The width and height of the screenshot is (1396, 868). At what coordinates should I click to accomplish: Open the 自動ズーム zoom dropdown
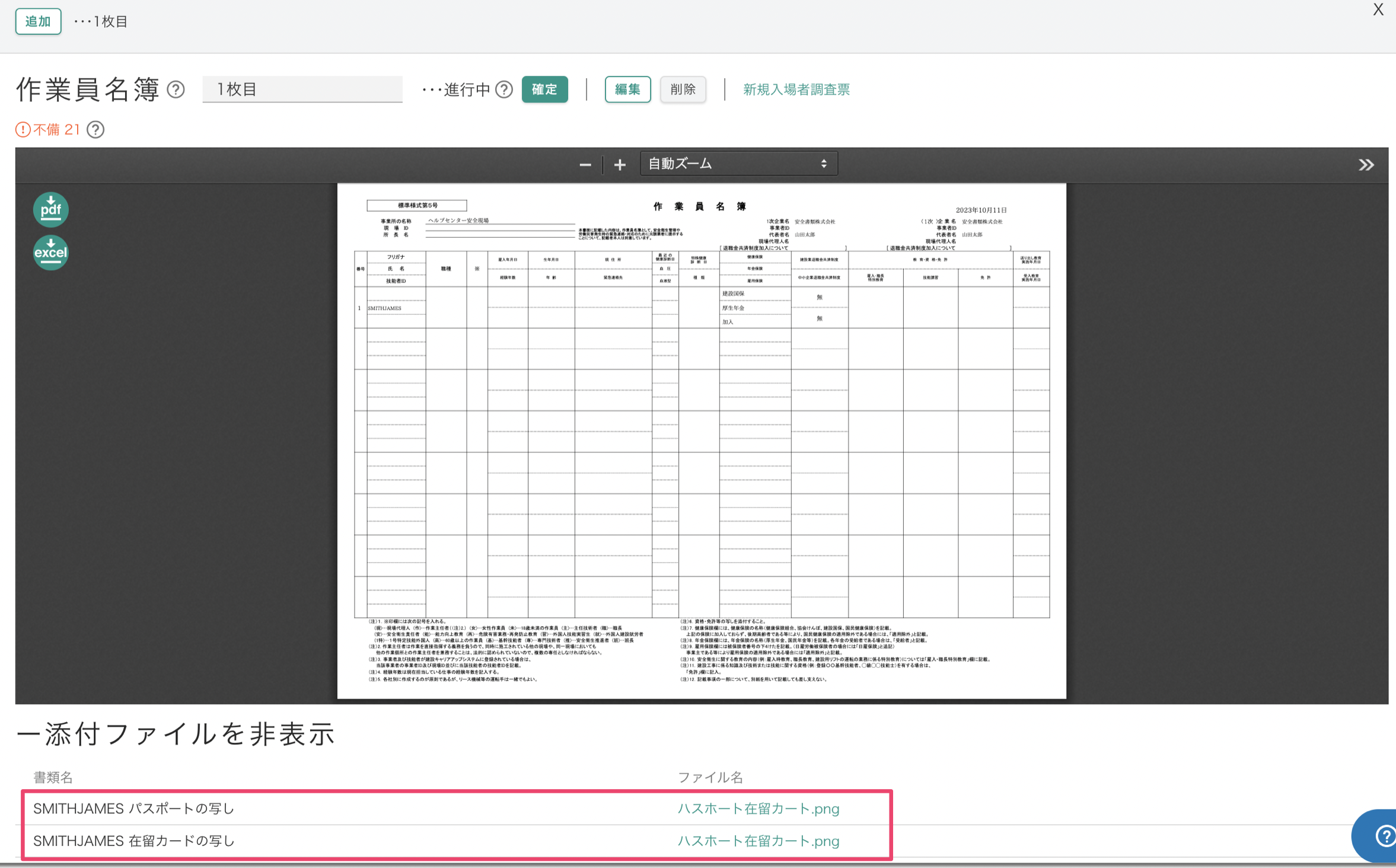pos(738,164)
